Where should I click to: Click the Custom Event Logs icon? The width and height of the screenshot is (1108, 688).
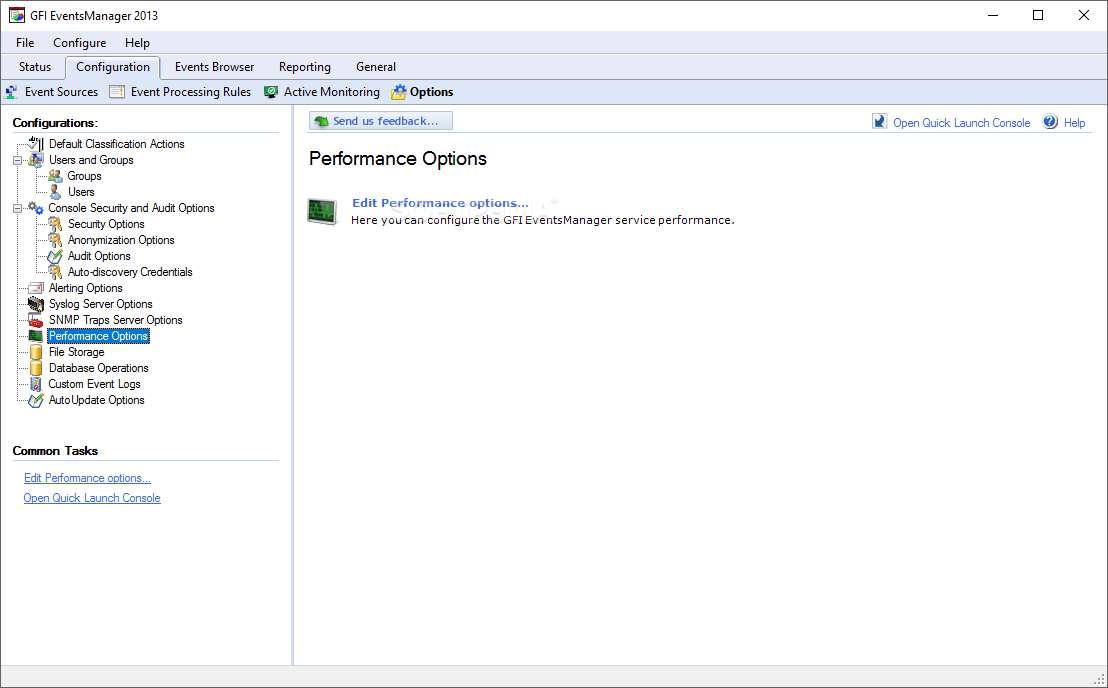[x=35, y=384]
